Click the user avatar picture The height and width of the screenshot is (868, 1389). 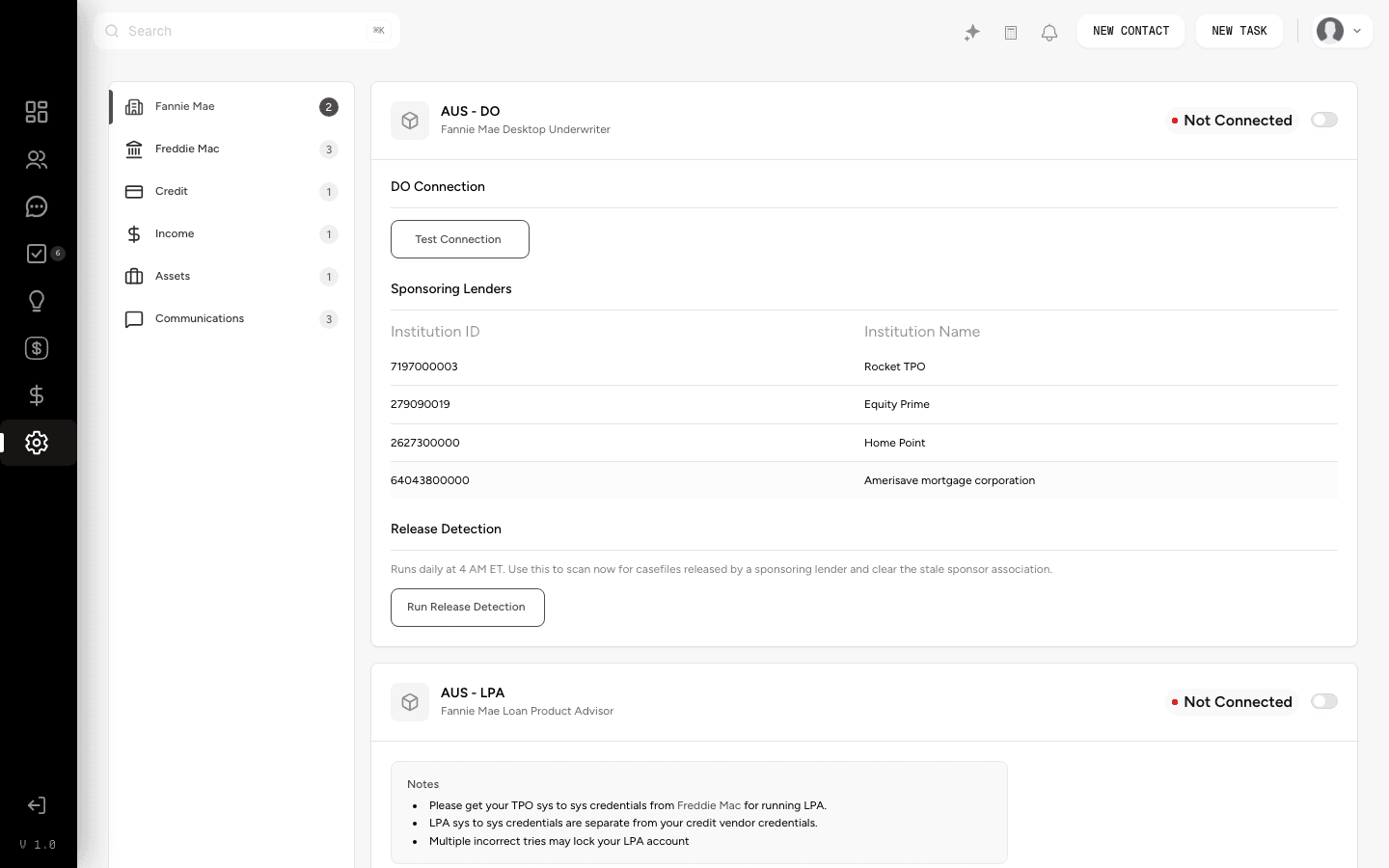click(x=1330, y=31)
